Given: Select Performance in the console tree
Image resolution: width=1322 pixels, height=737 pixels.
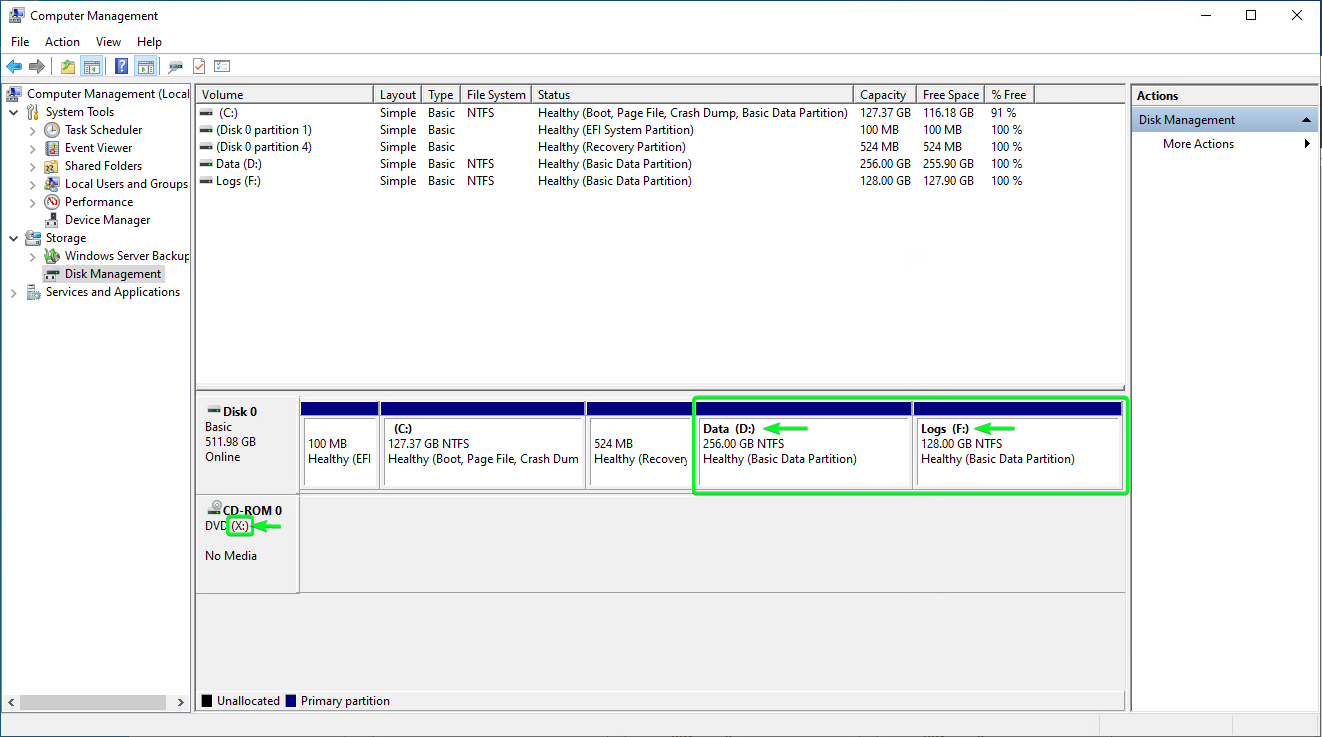Looking at the screenshot, I should (99, 202).
